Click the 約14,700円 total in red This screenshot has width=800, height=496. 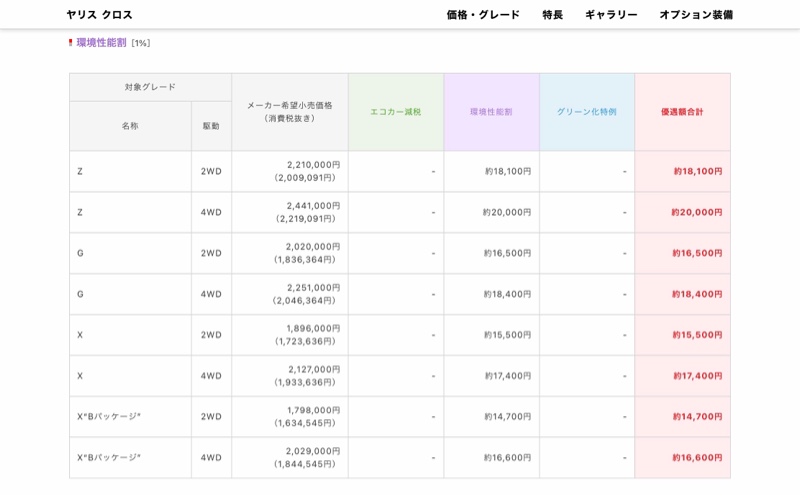(x=697, y=416)
